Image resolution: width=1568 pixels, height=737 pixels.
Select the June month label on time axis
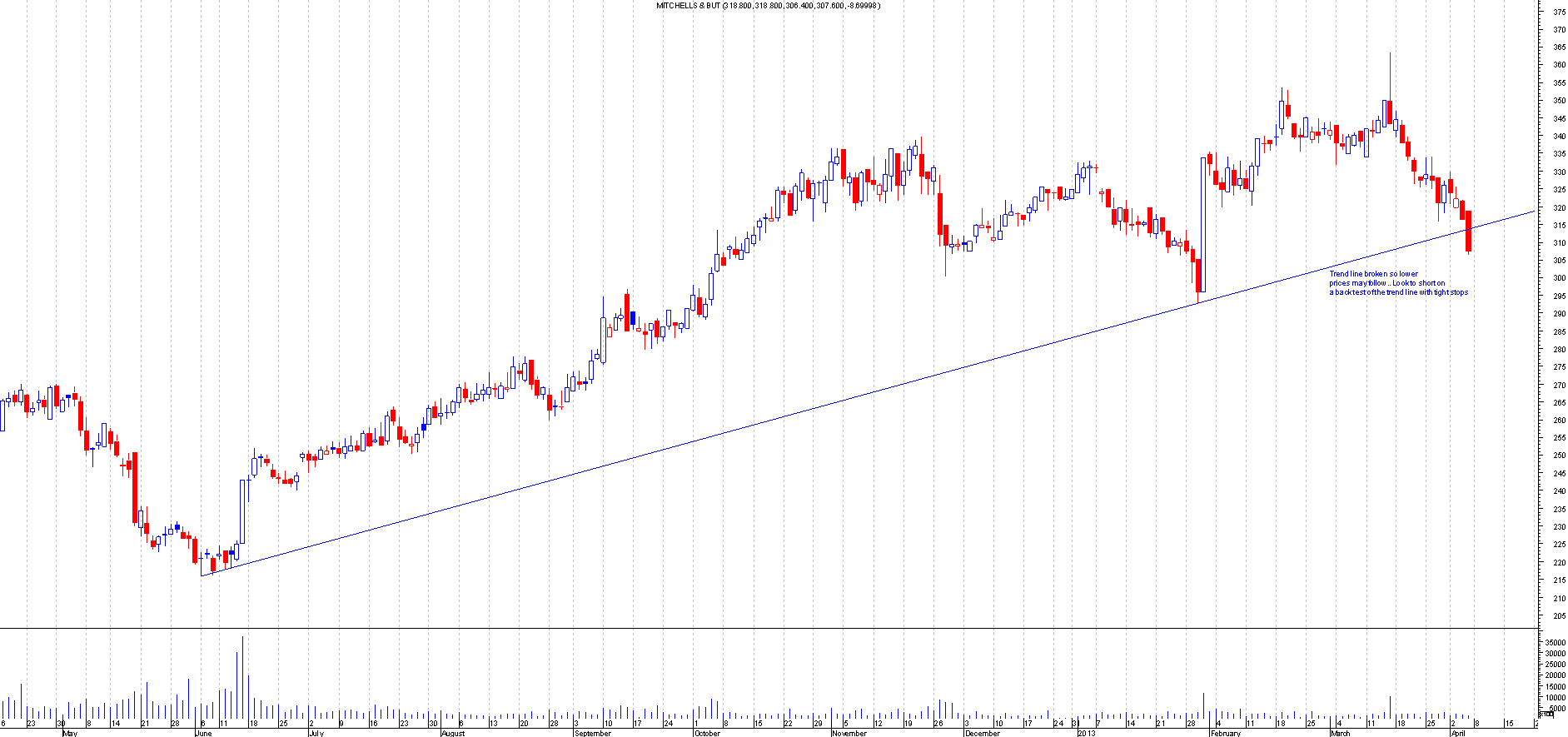[x=204, y=734]
